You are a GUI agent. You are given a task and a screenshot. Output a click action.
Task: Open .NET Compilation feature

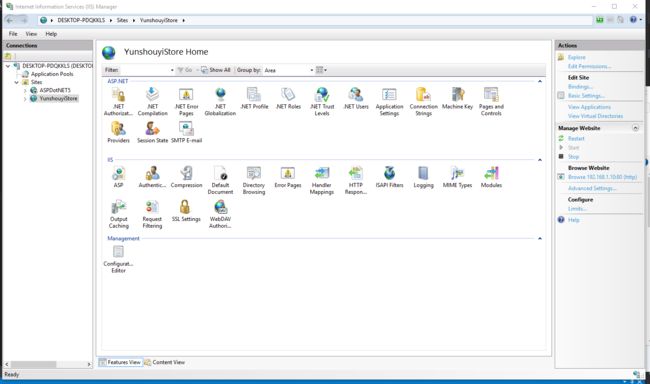pyautogui.click(x=152, y=102)
